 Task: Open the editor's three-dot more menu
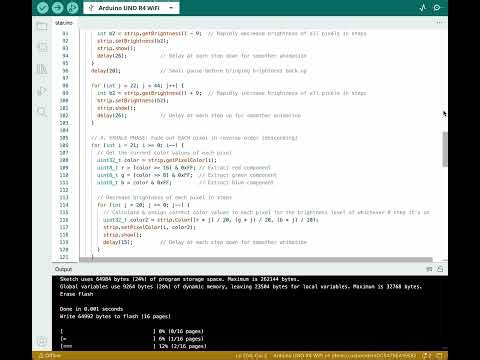[440, 23]
